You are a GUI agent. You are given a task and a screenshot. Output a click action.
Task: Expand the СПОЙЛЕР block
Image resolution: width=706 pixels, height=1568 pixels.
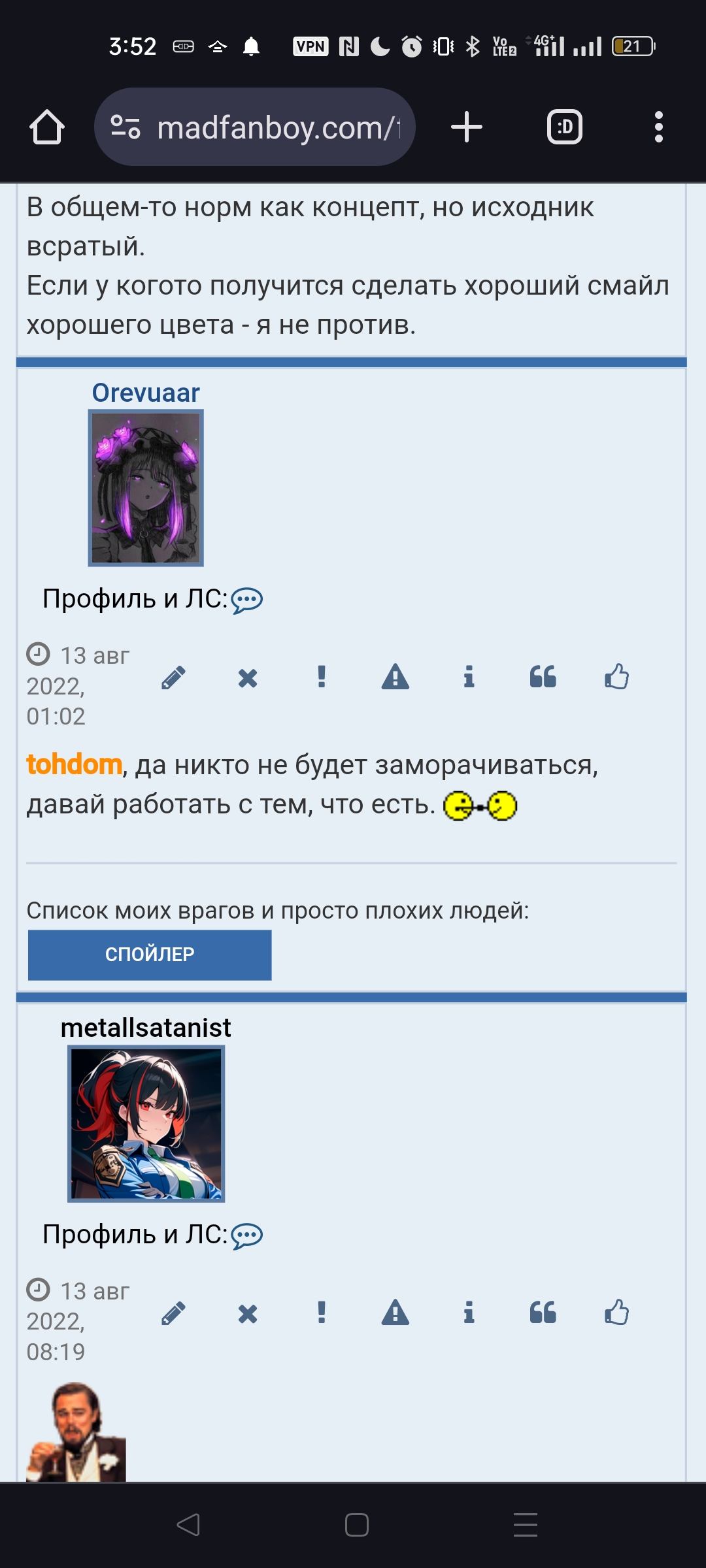pos(150,955)
